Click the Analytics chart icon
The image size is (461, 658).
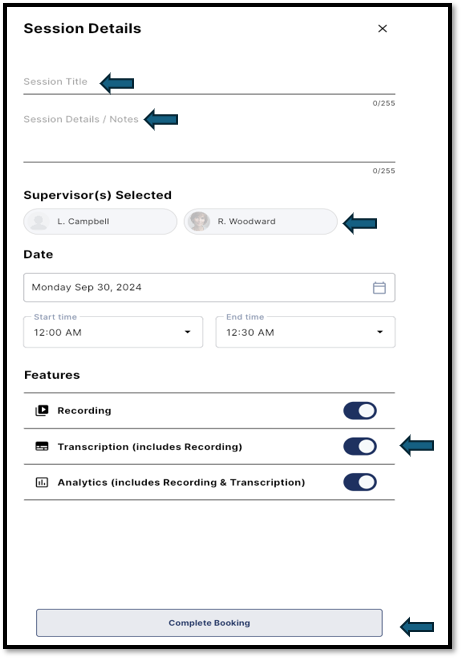coord(42,483)
